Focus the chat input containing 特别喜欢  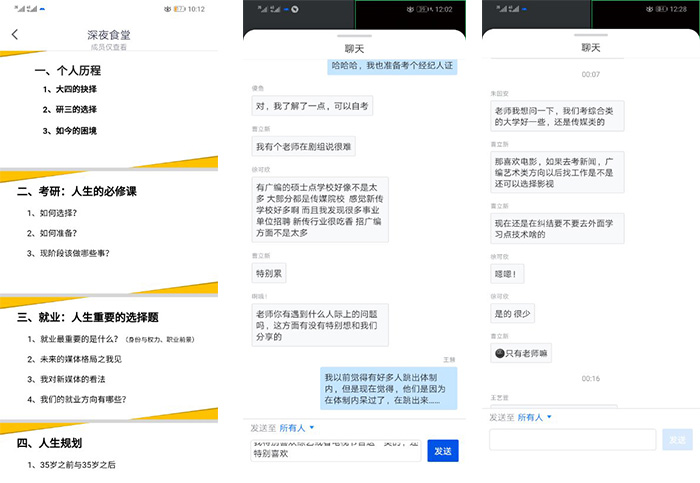click(x=336, y=451)
